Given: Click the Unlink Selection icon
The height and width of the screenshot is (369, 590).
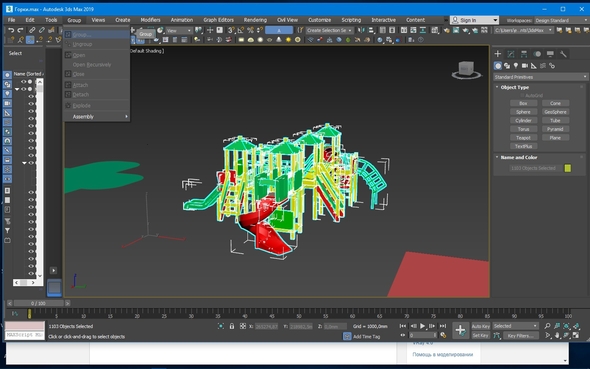Looking at the screenshot, I should [x=41, y=30].
